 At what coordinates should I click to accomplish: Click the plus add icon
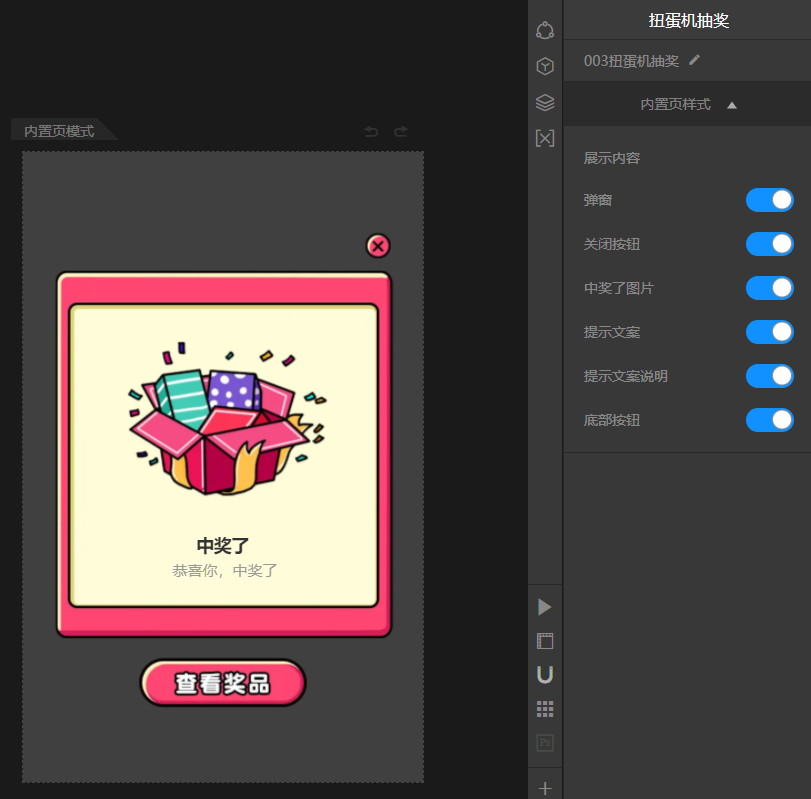pyautogui.click(x=545, y=788)
